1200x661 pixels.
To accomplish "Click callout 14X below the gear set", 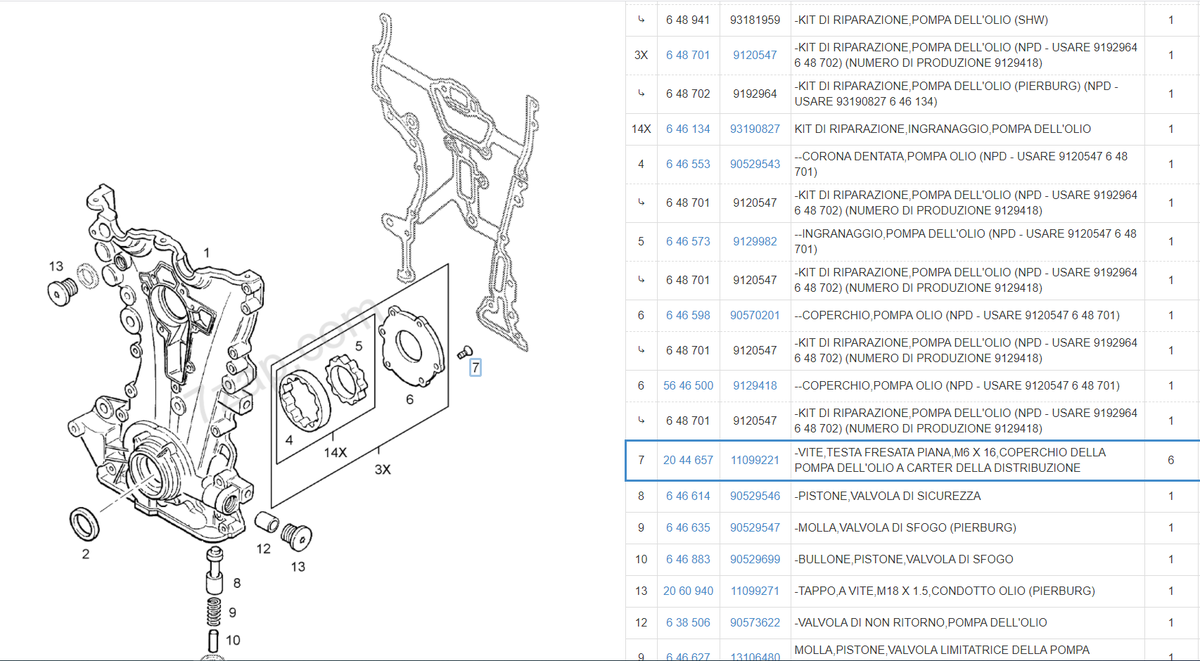I will [334, 451].
